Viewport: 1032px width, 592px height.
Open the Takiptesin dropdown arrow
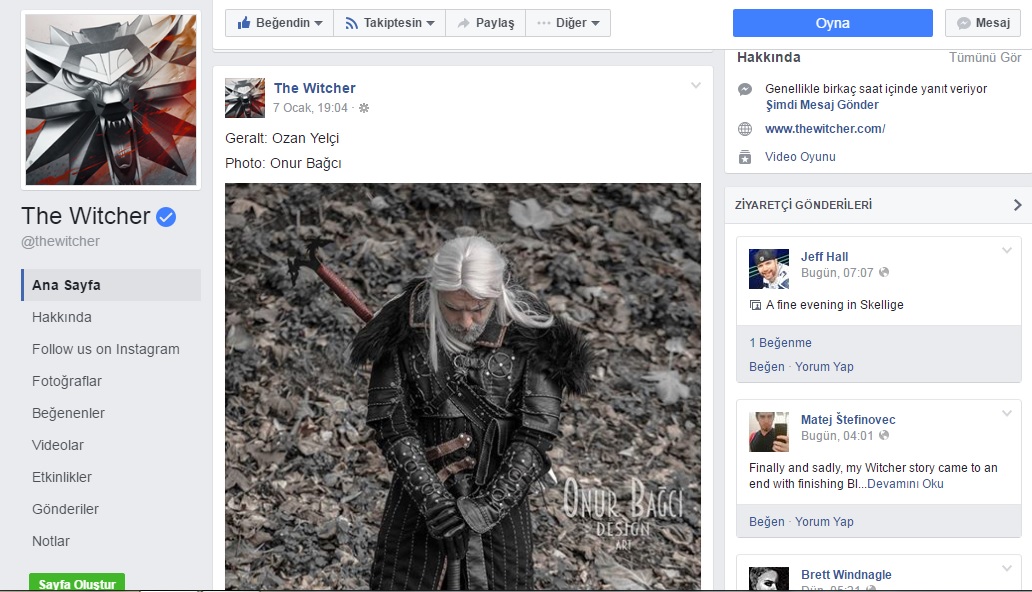click(430, 23)
